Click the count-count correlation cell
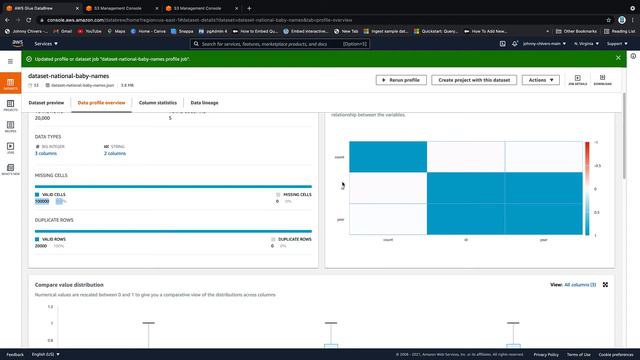640x360 pixels. (x=388, y=157)
